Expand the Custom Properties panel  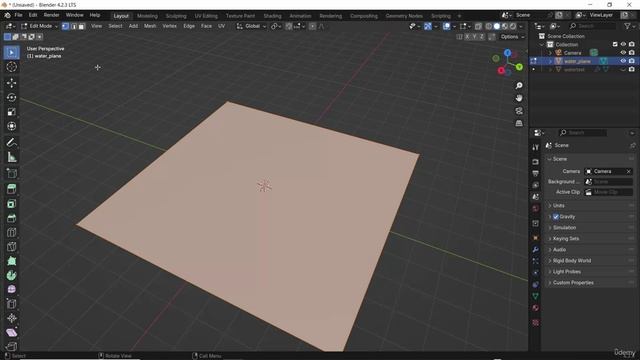pyautogui.click(x=590, y=283)
